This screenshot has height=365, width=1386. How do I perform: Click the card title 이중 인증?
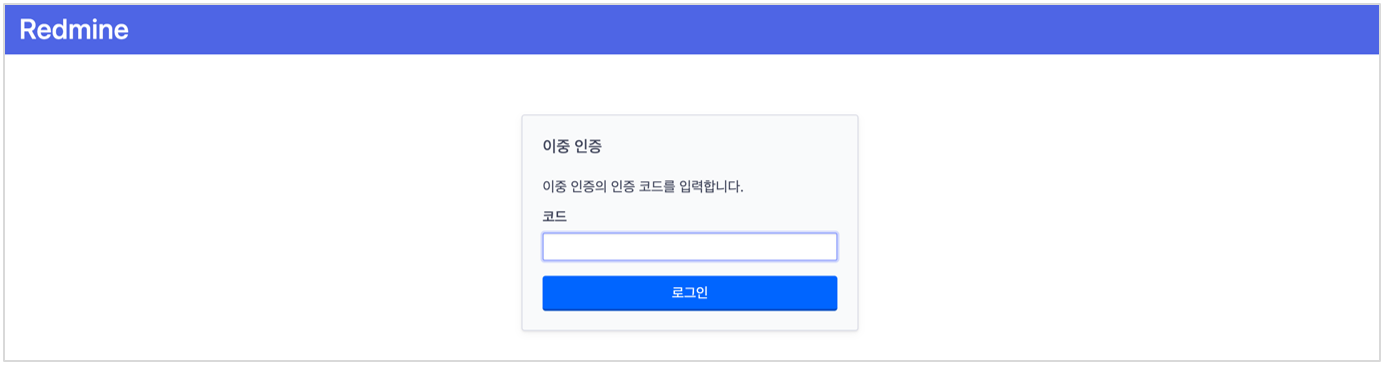point(572,146)
